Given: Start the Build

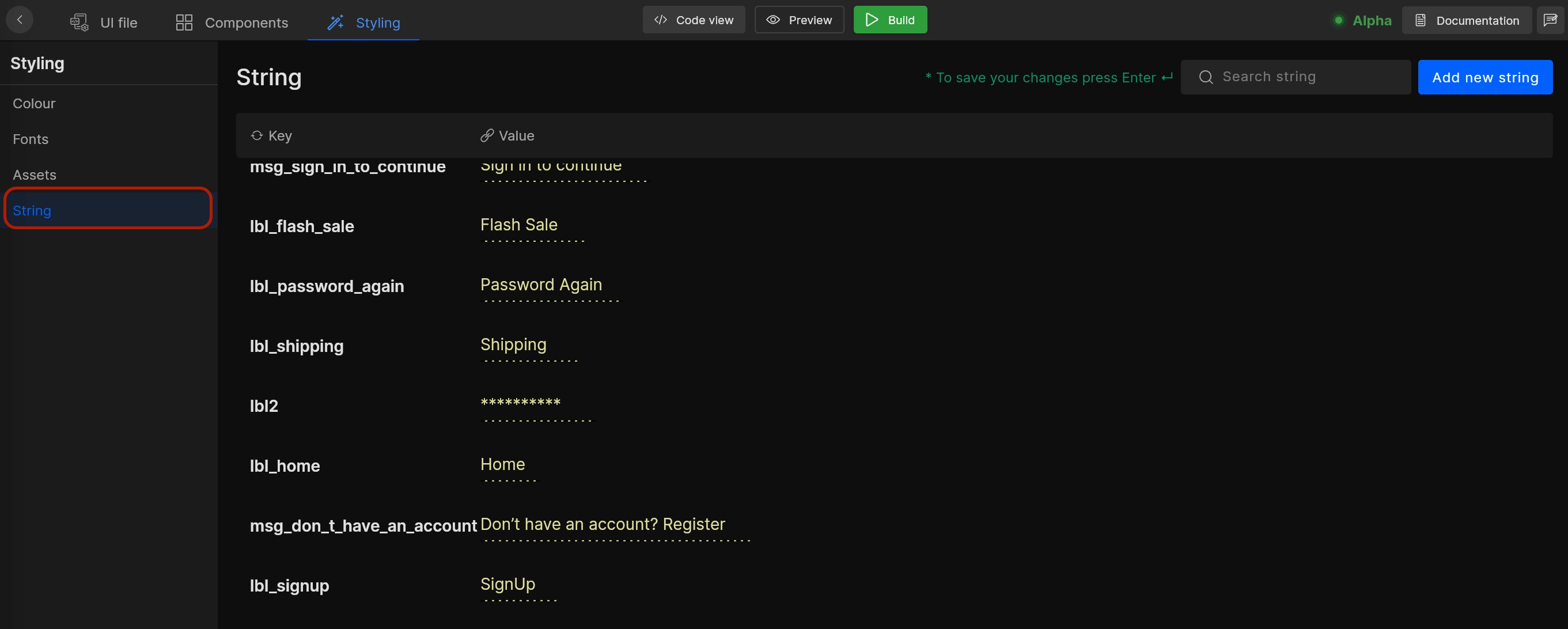Looking at the screenshot, I should 890,20.
